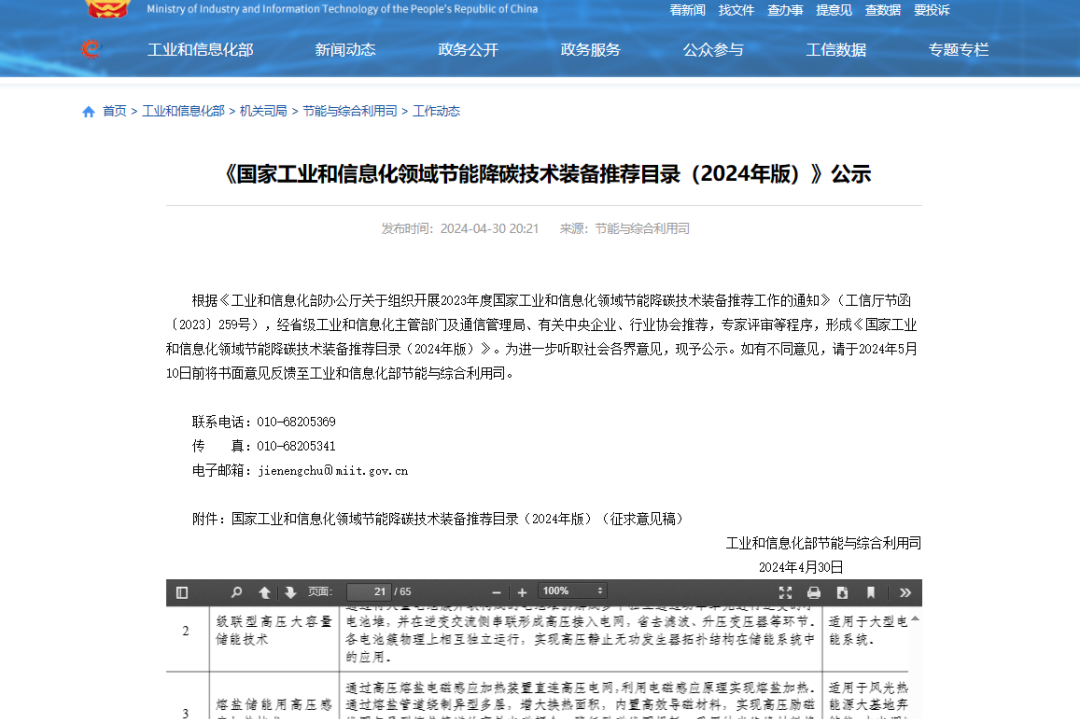Screen dimensions: 1080x719
Task: Click the 查数据 quick link
Action: click(x=883, y=10)
